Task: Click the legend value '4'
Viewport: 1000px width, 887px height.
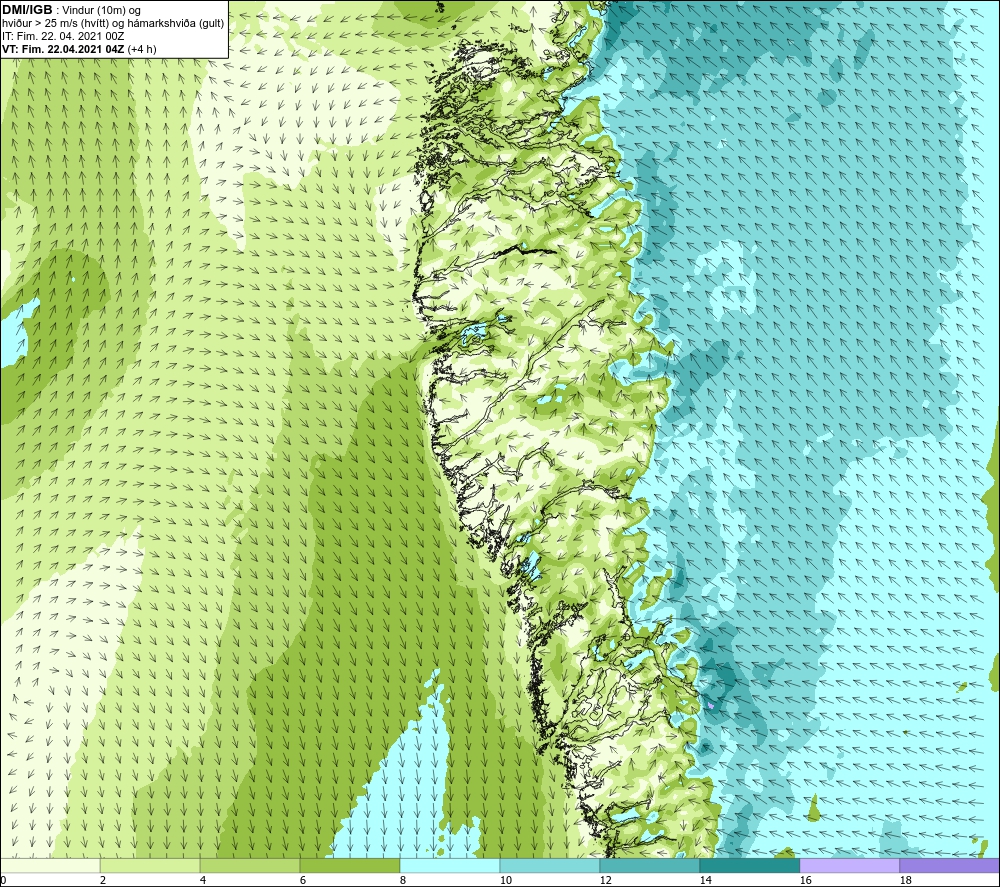Action: [x=203, y=881]
